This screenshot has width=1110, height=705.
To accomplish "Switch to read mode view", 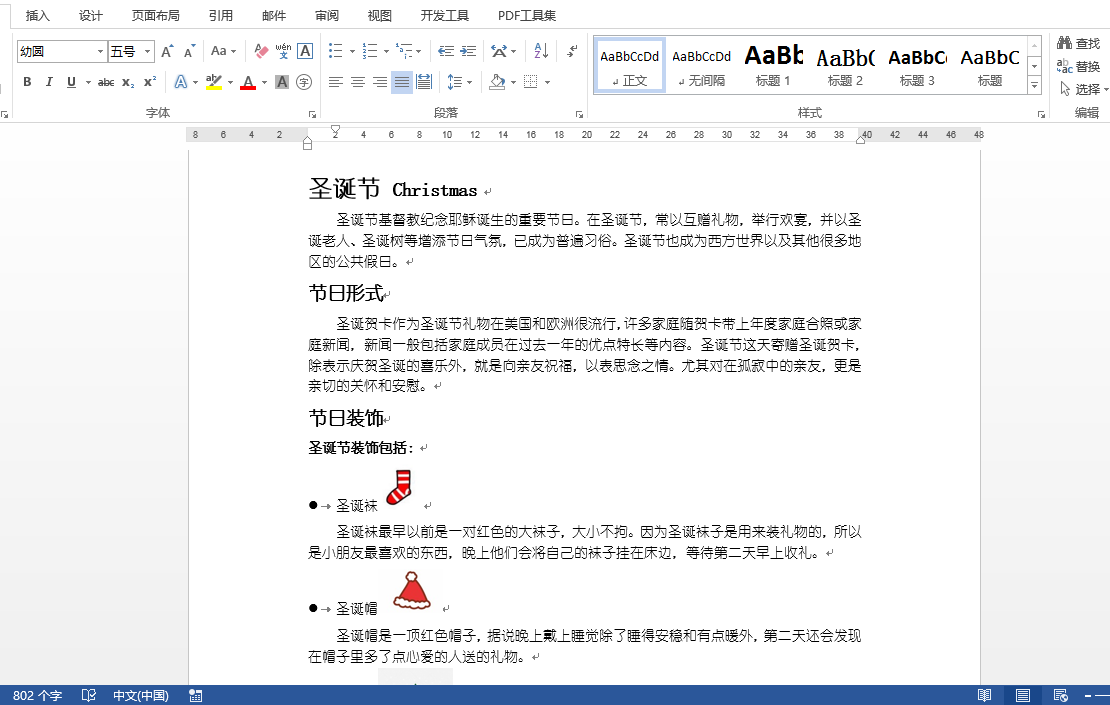I will coord(984,695).
